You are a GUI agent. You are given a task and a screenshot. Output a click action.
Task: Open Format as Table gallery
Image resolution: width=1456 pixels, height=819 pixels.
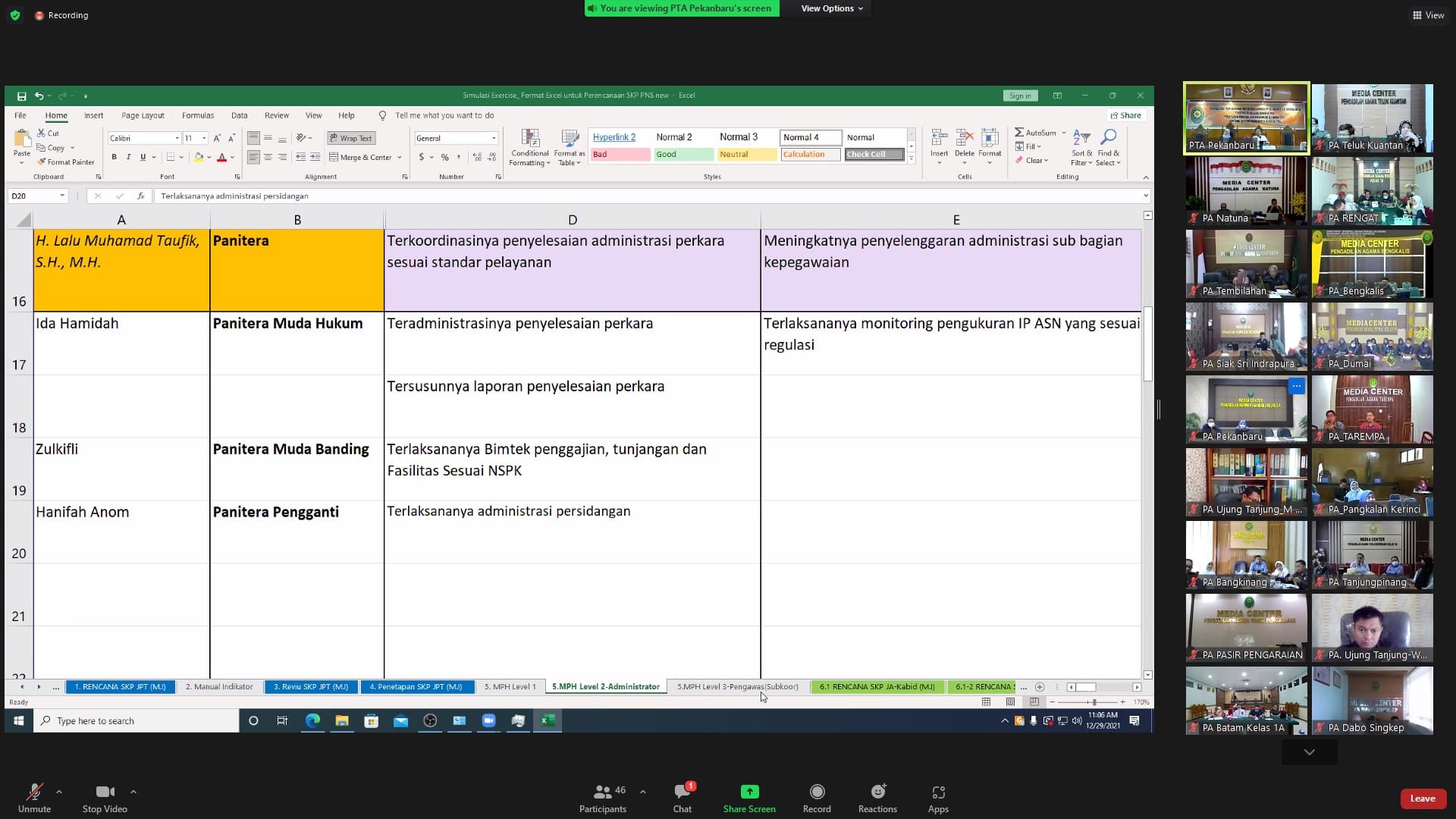(x=569, y=147)
